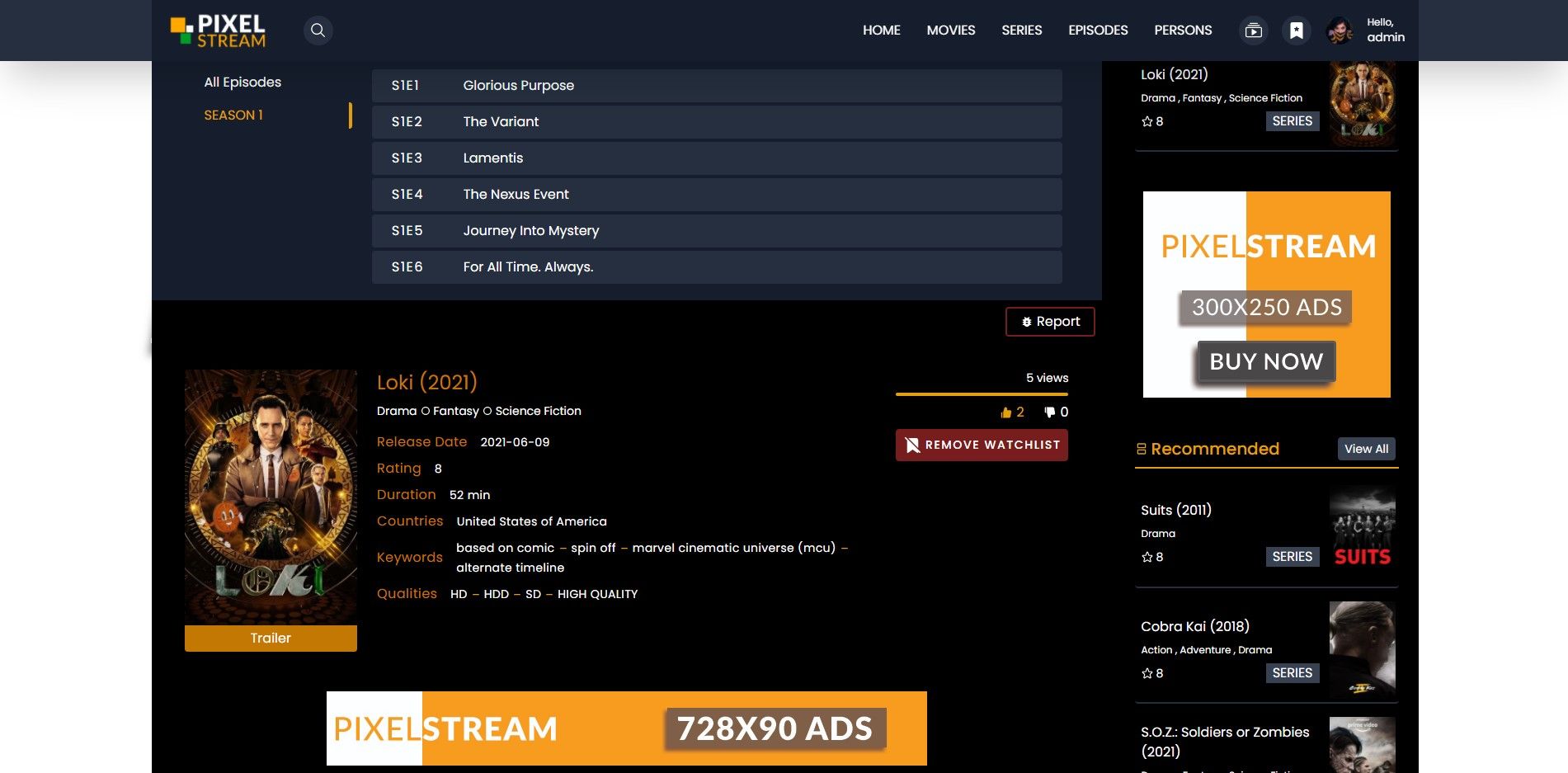Click United States of America country
The height and width of the screenshot is (773, 1568).
[x=532, y=521]
